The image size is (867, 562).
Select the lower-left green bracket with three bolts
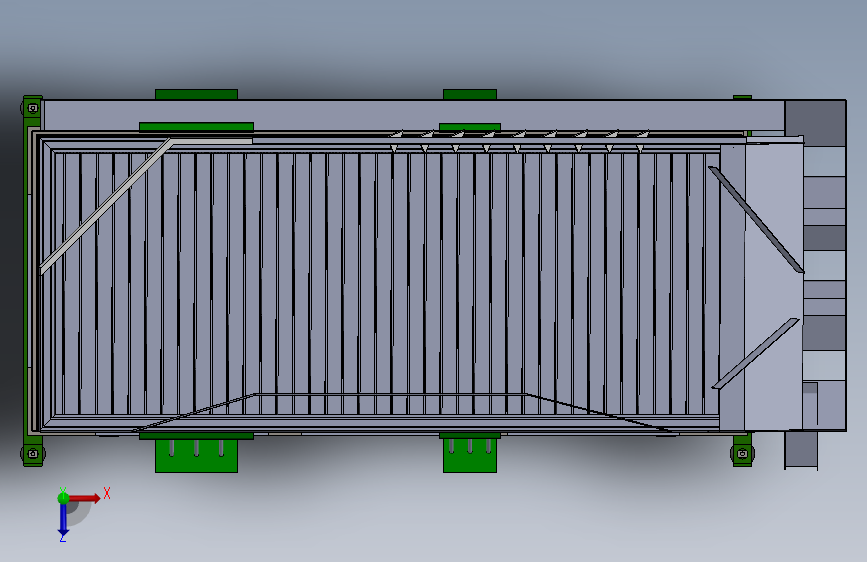pyautogui.click(x=196, y=455)
